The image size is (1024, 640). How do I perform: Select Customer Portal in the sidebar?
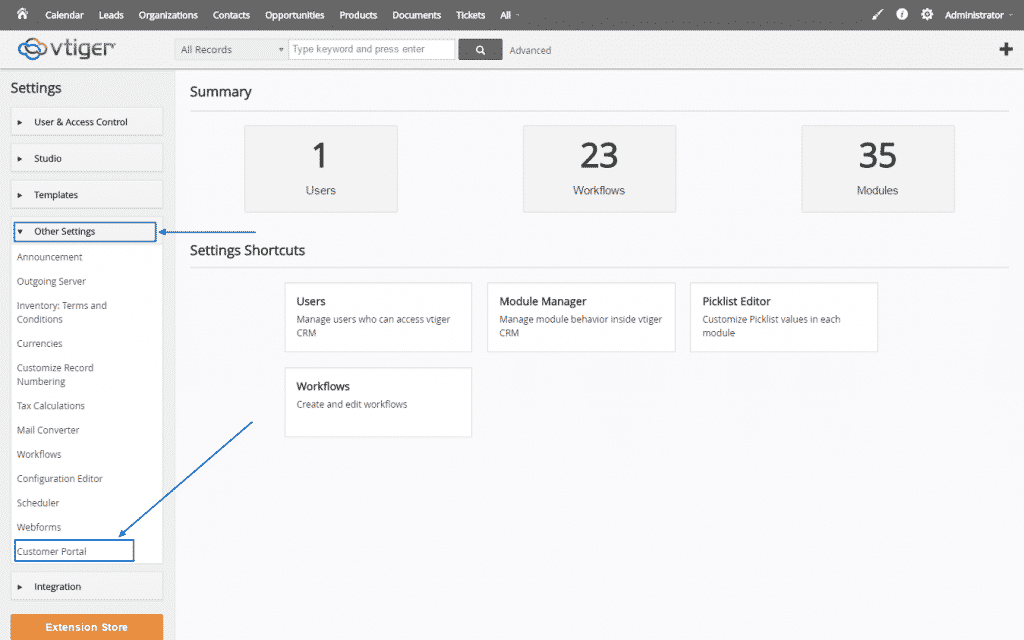click(59, 550)
